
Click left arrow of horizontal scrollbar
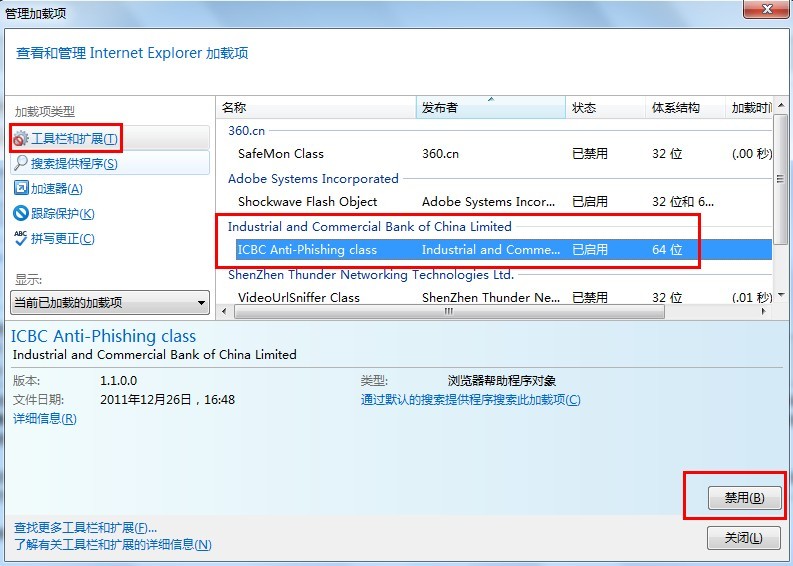click(224, 312)
